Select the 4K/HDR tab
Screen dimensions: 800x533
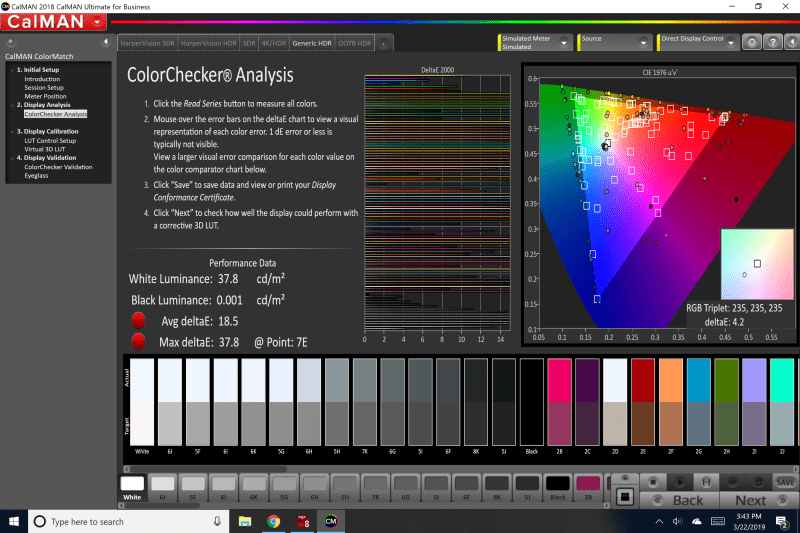tap(273, 43)
